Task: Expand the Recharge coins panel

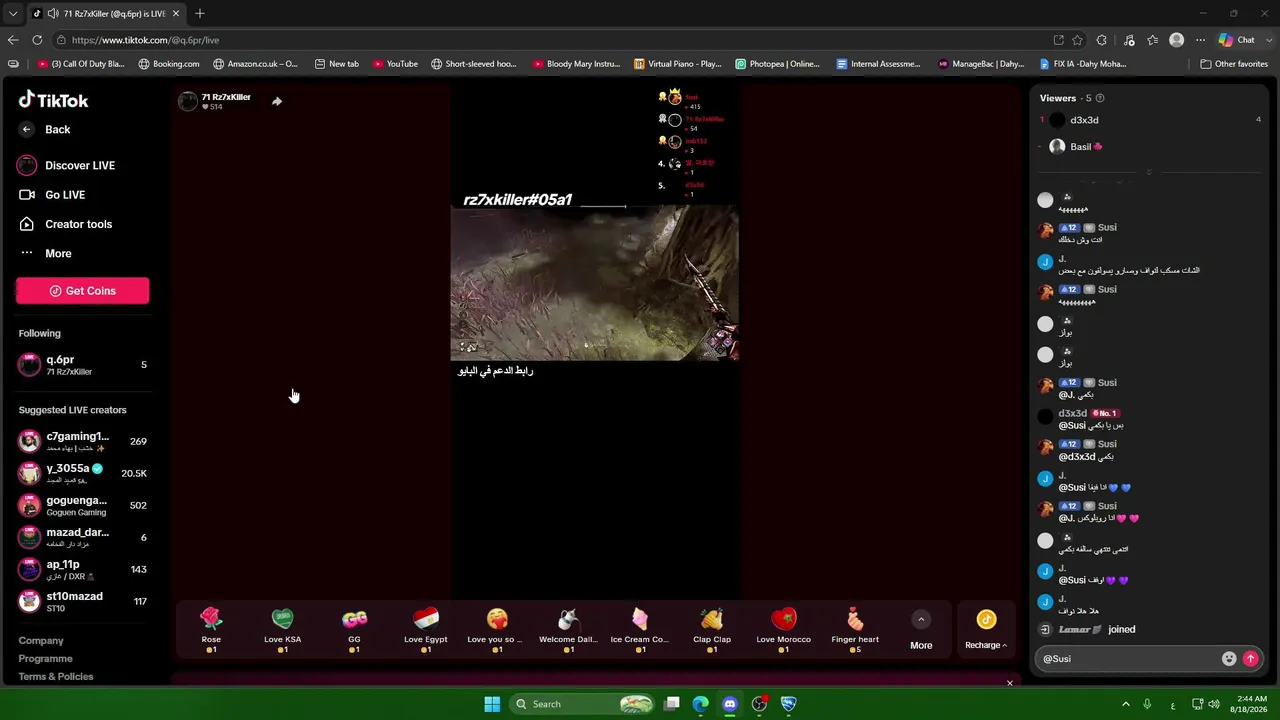Action: 986,630
